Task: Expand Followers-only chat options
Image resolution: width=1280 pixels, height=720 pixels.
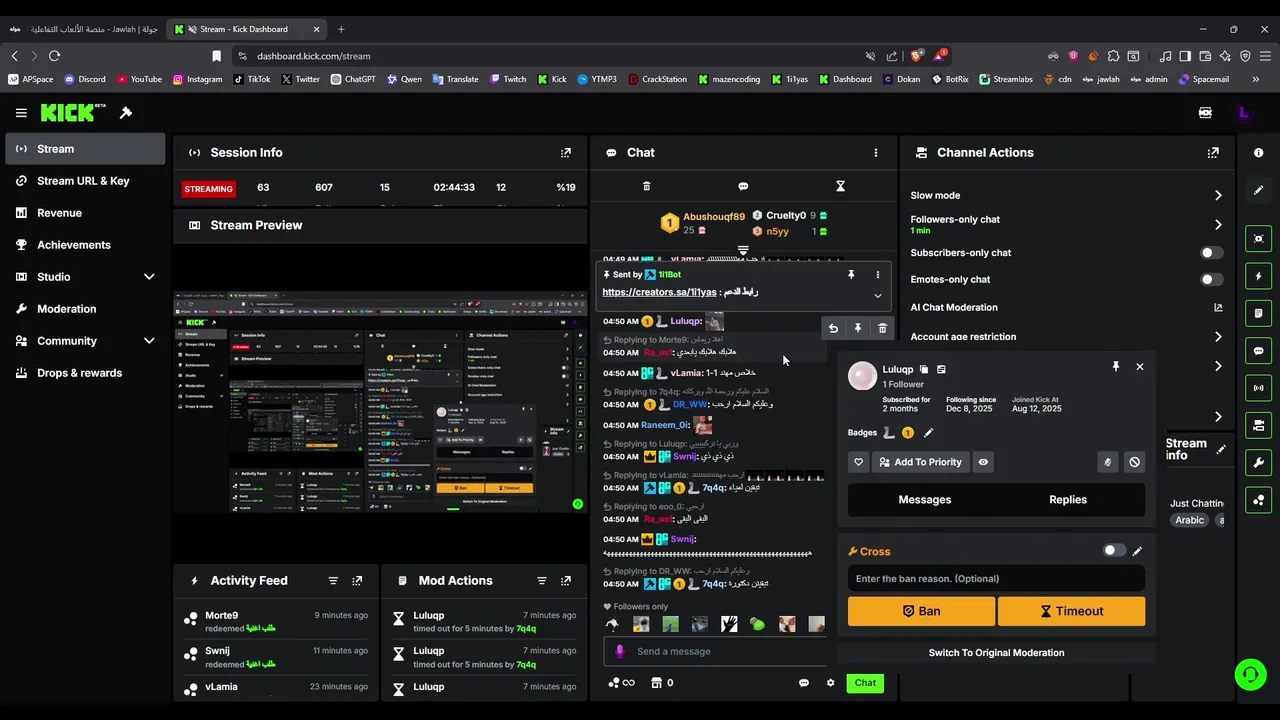Action: coord(1218,225)
